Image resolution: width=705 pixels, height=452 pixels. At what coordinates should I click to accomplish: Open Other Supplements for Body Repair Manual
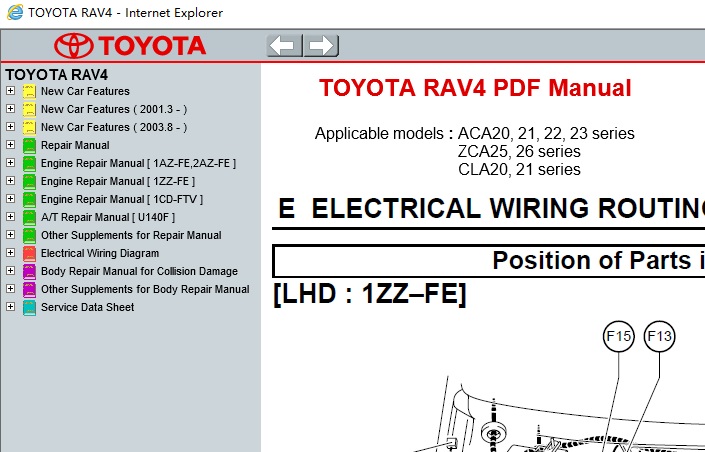(x=145, y=289)
